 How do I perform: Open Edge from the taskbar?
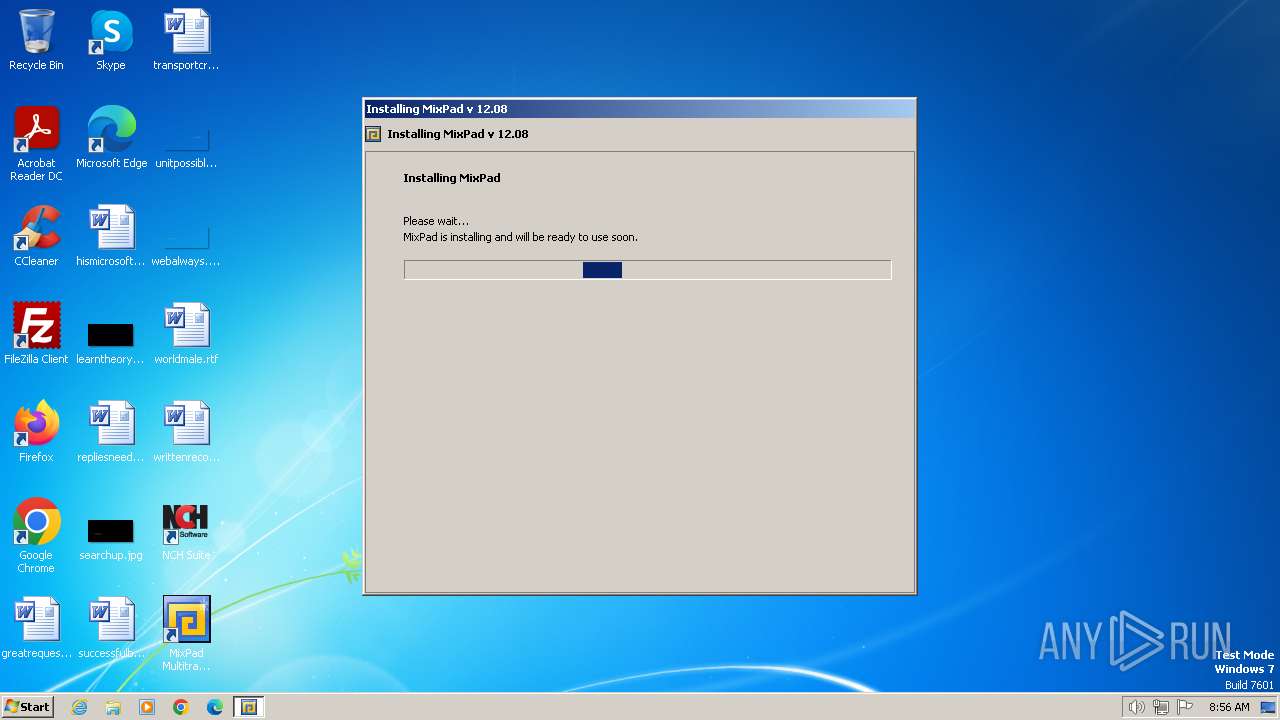(215, 707)
